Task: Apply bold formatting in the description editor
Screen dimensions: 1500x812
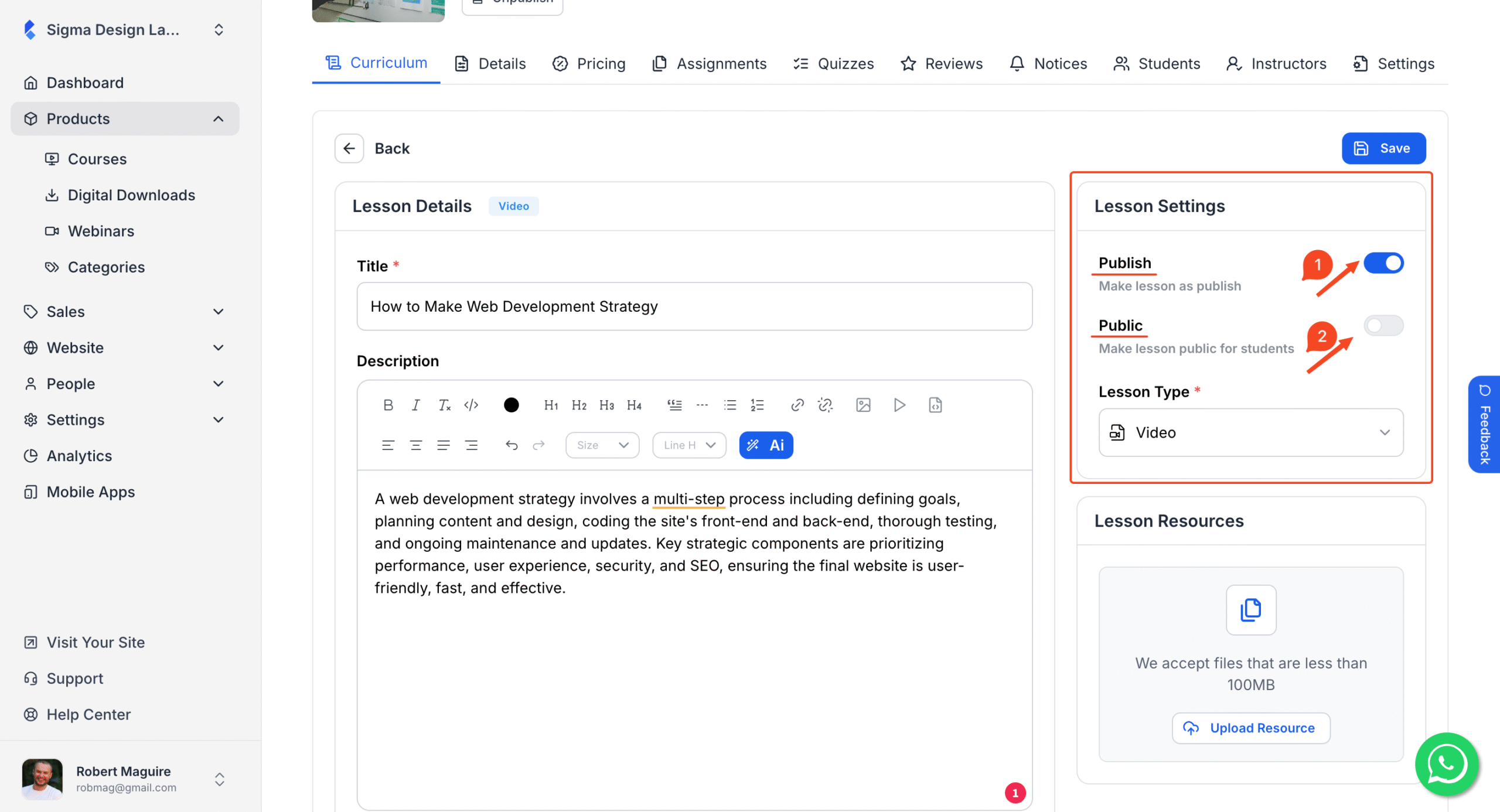Action: click(x=388, y=405)
